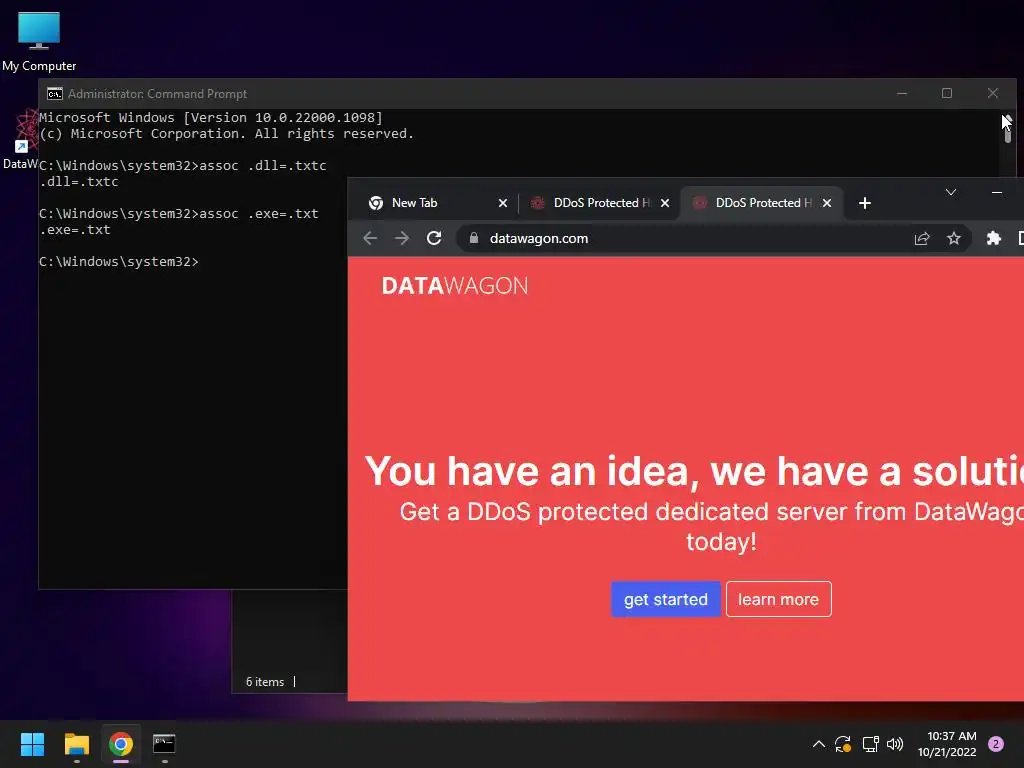Image resolution: width=1024 pixels, height=768 pixels.
Task: Open the Chrome tab search dropdown
Action: click(951, 192)
